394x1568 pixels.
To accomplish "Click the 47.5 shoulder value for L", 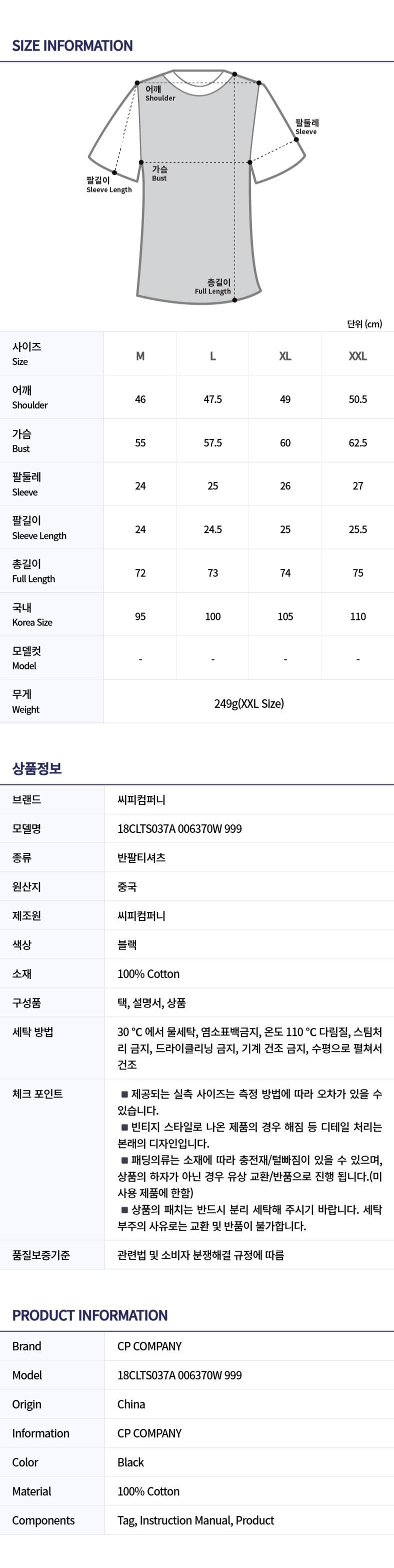I will pyautogui.click(x=213, y=399).
